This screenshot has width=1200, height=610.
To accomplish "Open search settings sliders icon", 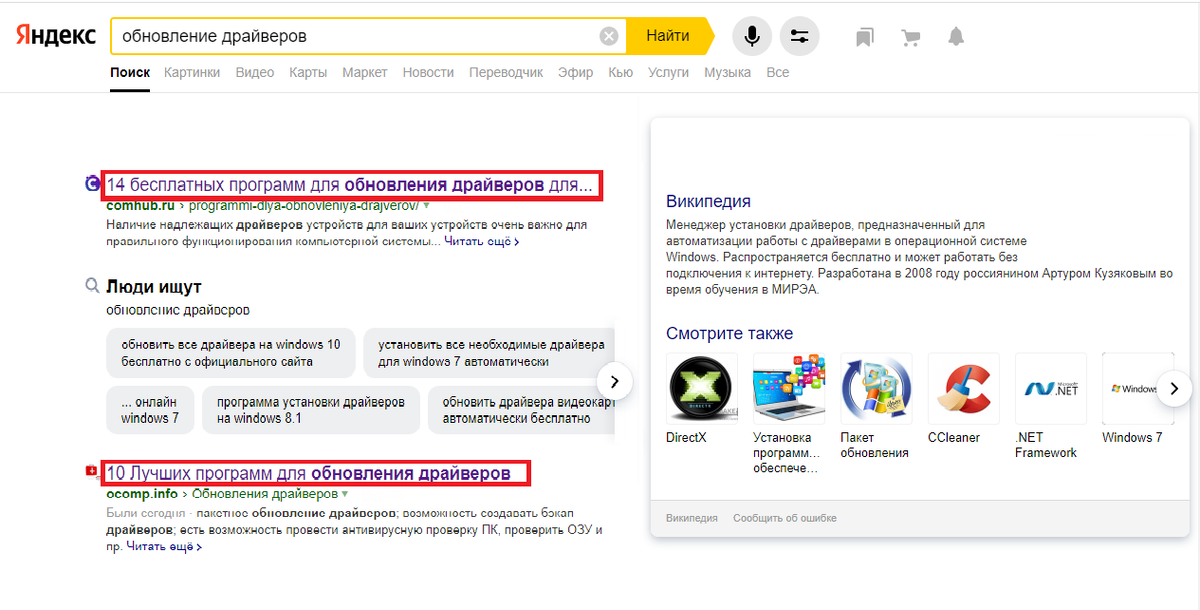I will click(x=799, y=36).
